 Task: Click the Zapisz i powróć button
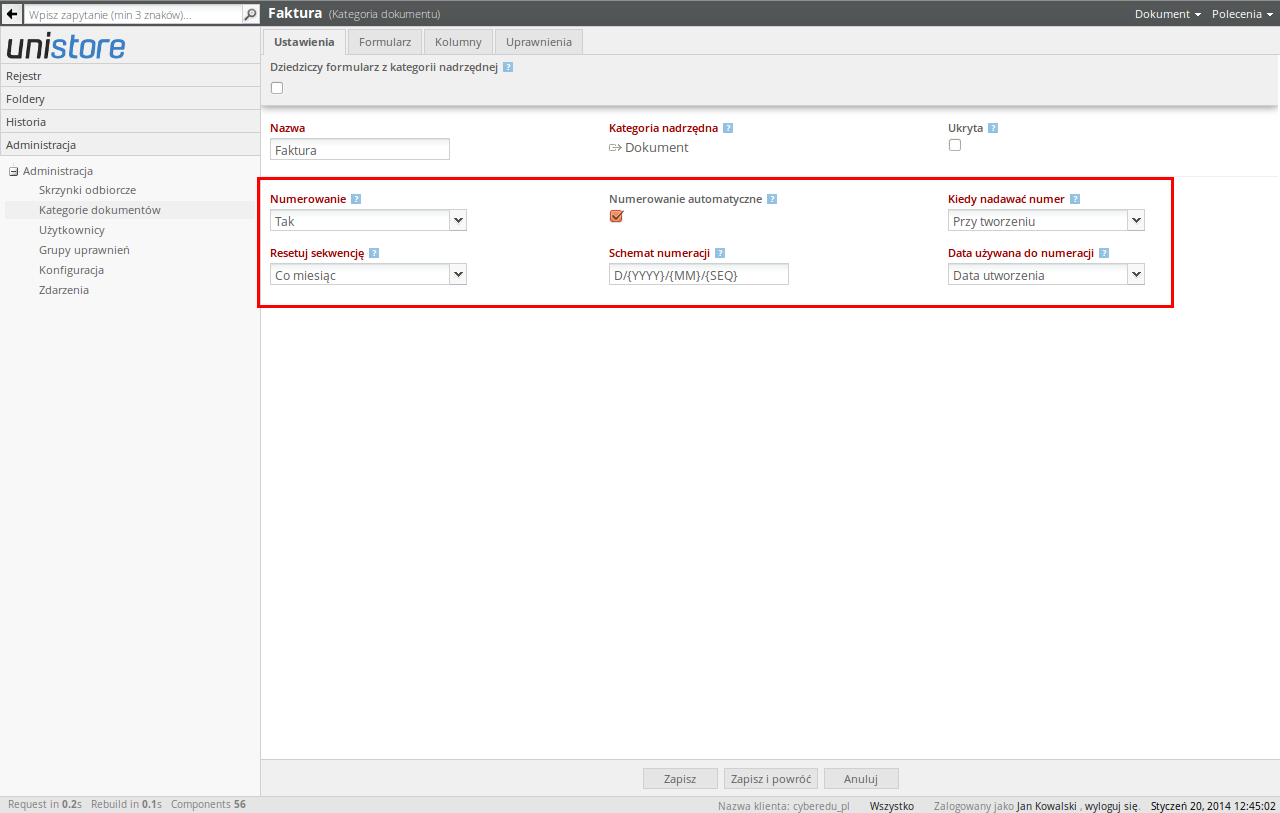771,778
